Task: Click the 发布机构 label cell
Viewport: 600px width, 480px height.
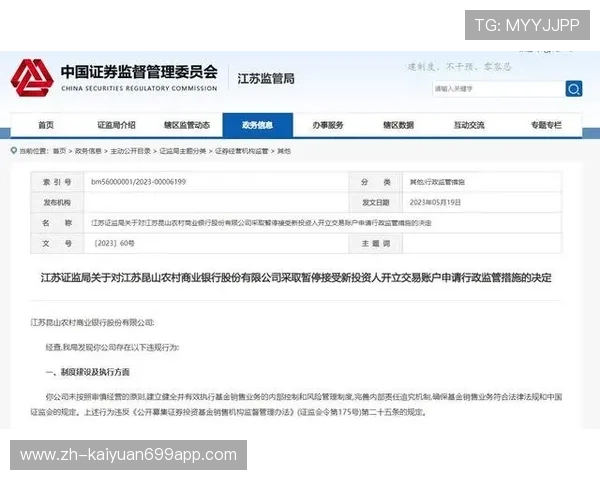Action: coord(57,202)
